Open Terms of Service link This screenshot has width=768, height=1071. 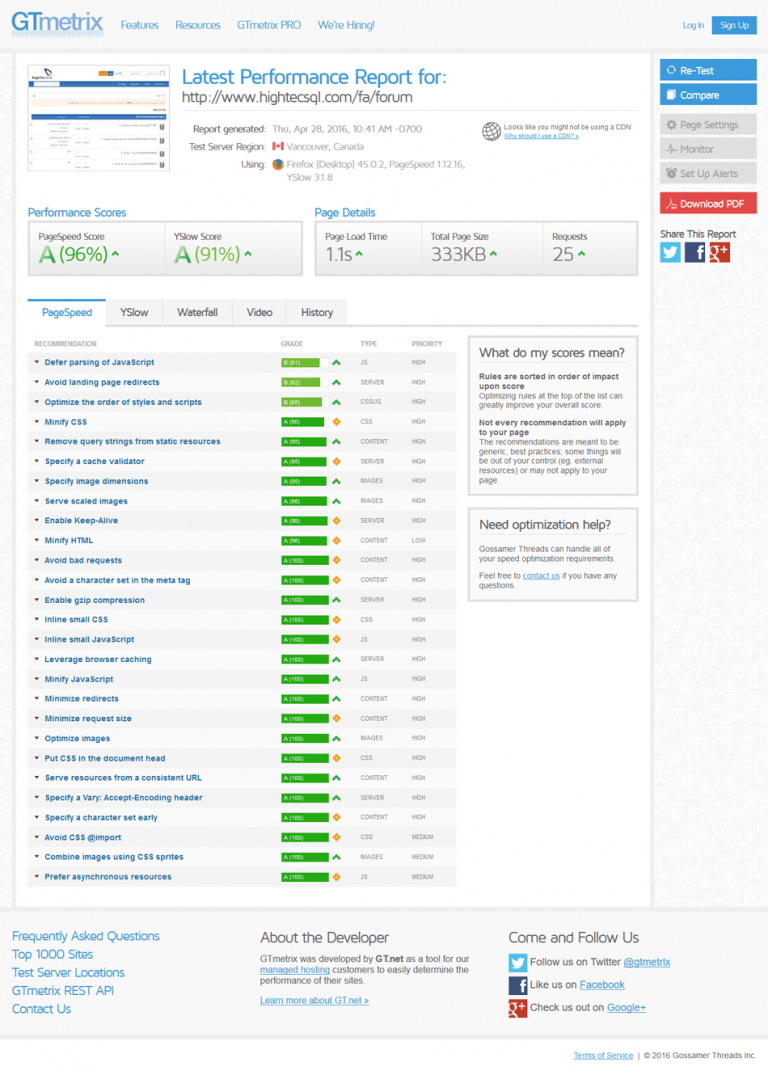pyautogui.click(x=603, y=1055)
